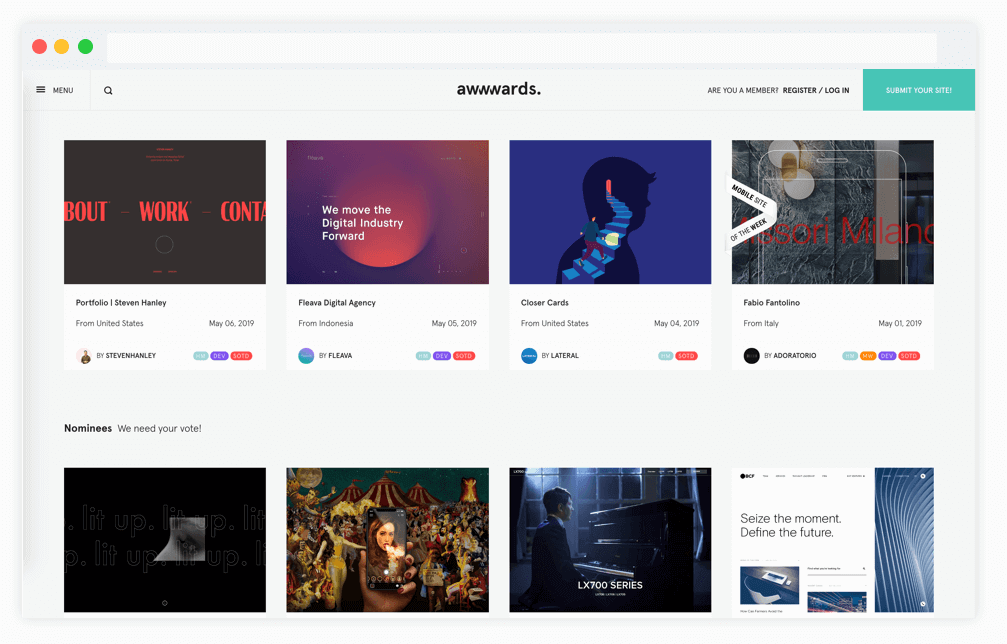Open BY FLEAVA author link
Screen dimensions: 1007x644
(335, 356)
